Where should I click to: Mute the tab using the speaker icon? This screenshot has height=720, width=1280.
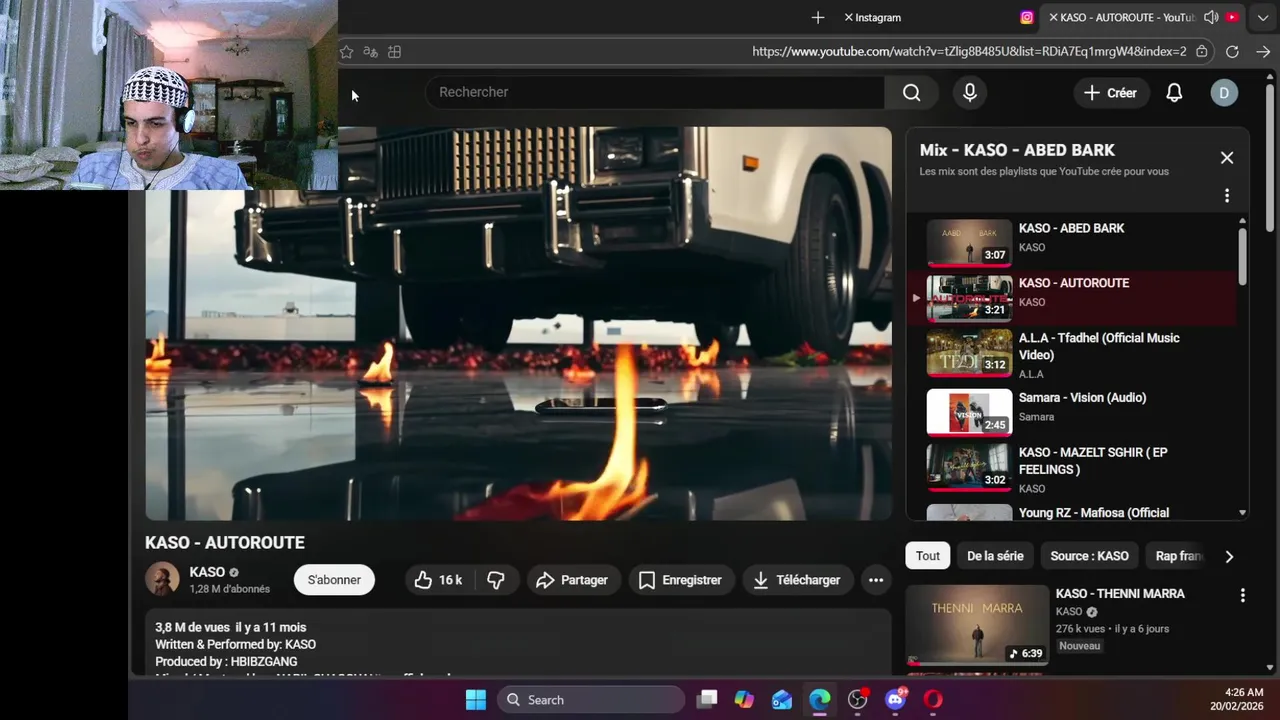[x=1211, y=17]
